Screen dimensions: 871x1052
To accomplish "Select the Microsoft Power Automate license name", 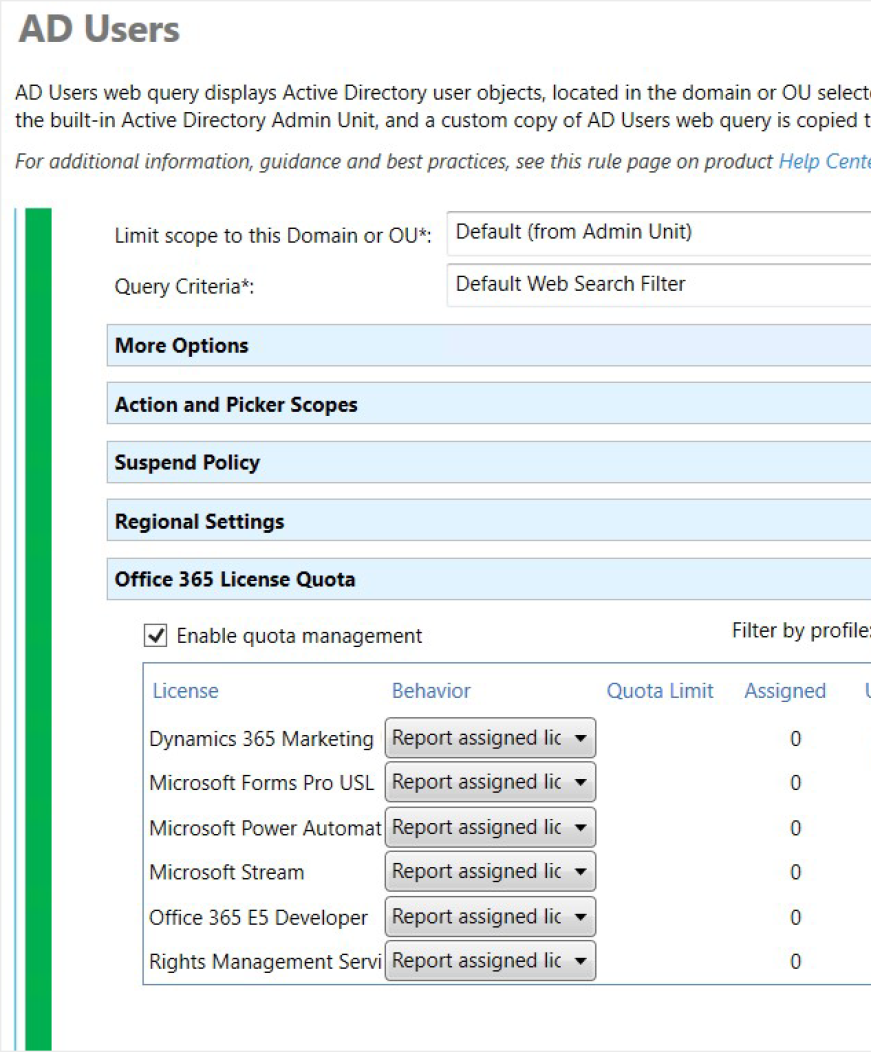I will point(265,828).
